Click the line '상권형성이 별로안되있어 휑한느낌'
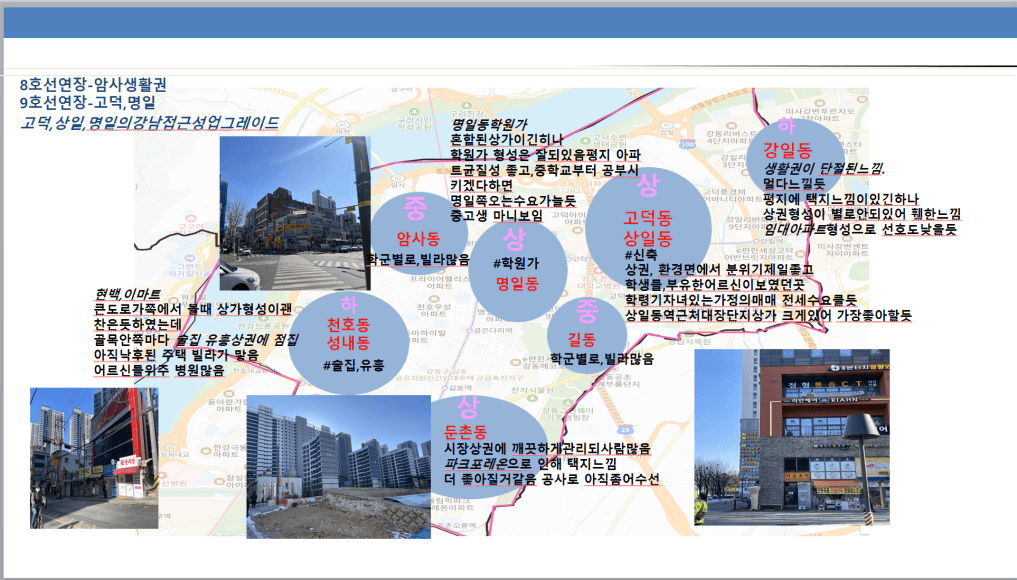The height and width of the screenshot is (580, 1017). (861, 214)
